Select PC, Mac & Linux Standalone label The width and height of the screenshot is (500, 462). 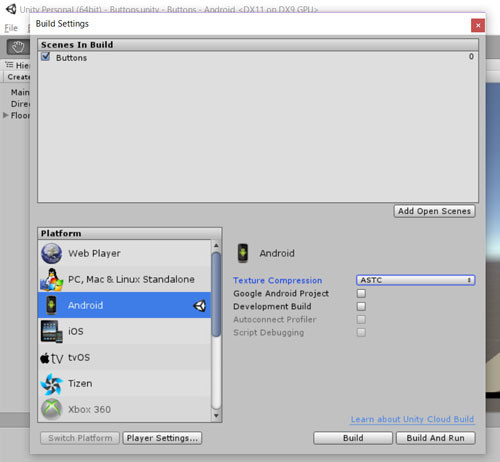point(131,279)
